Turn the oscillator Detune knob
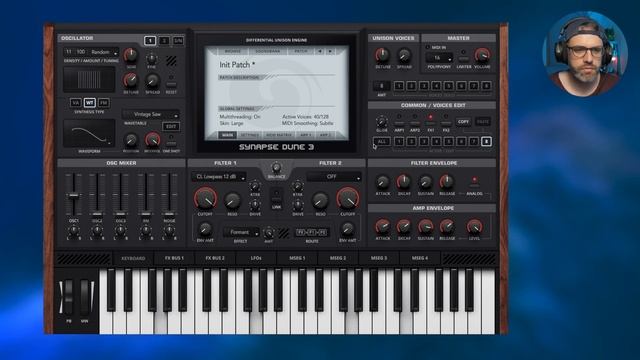The image size is (640, 360). 131,80
